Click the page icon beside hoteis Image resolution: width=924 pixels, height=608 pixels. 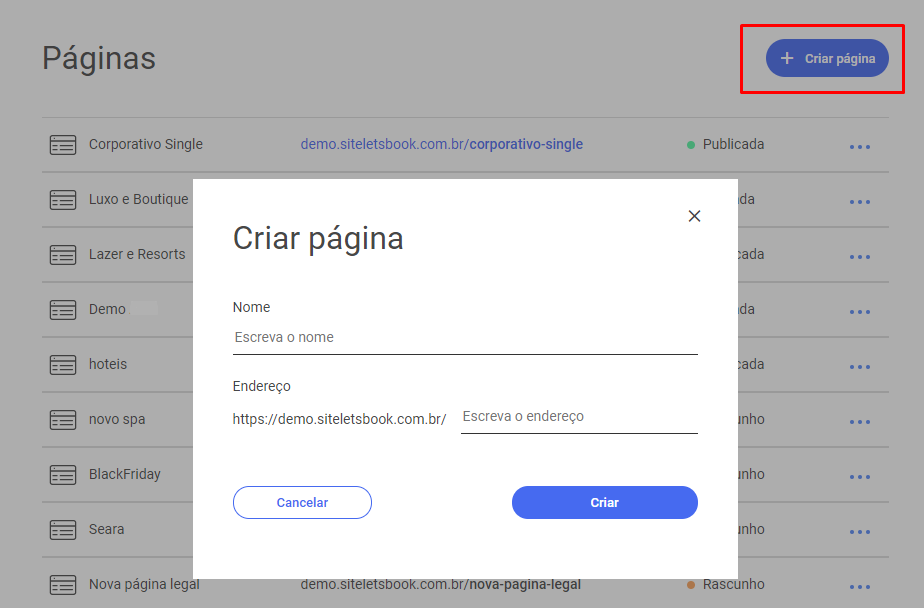pos(63,366)
